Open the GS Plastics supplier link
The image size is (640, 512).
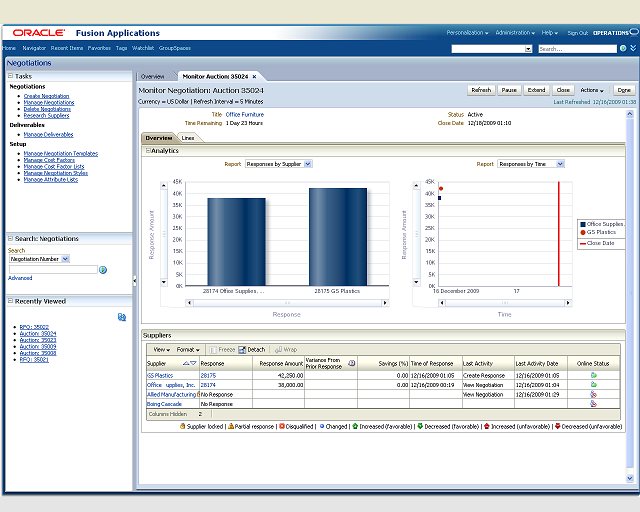pos(160,375)
